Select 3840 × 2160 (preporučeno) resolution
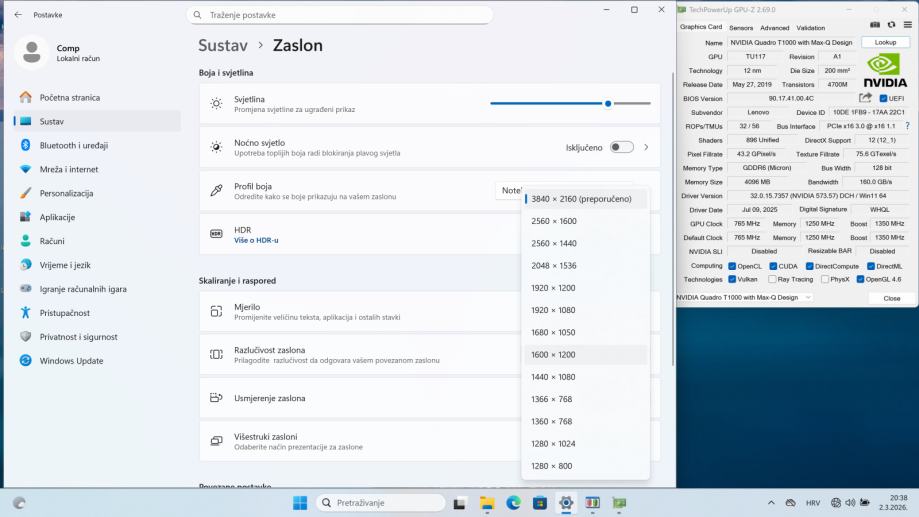 [x=586, y=199]
